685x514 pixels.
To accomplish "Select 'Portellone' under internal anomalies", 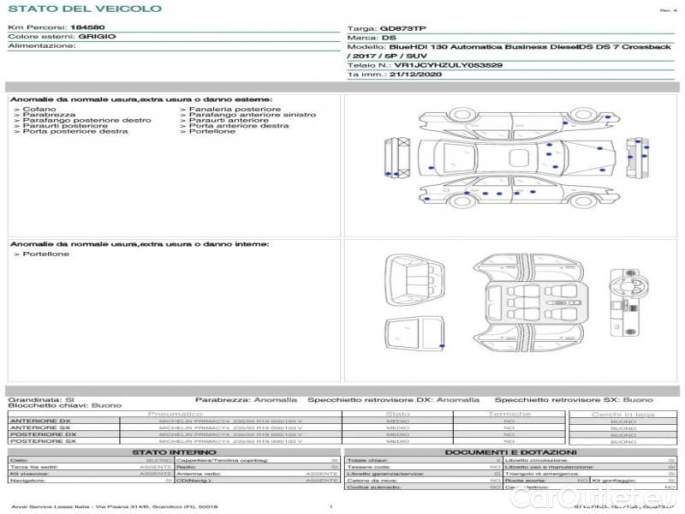I will [46, 254].
